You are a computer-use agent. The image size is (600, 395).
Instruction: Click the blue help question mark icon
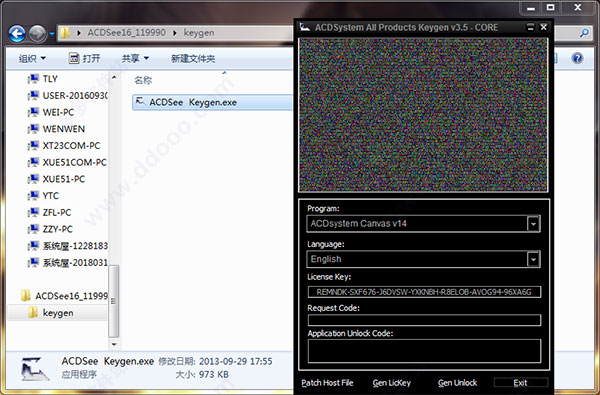pos(577,58)
